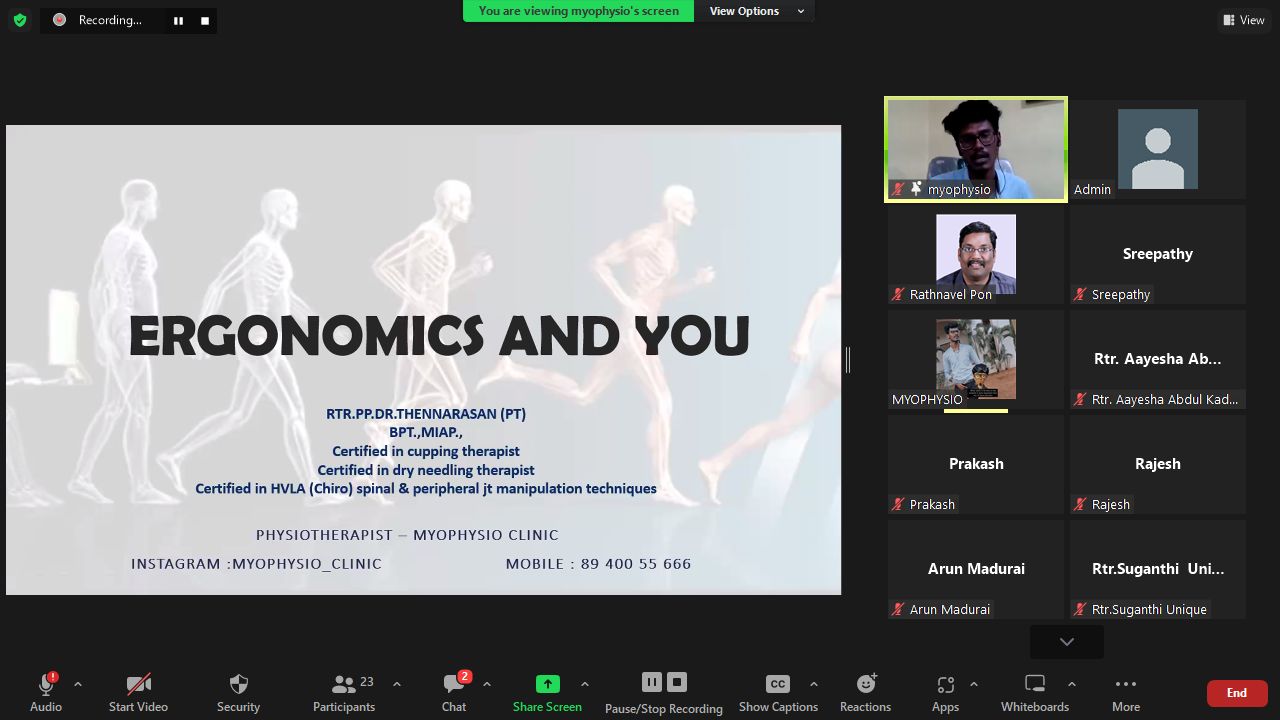
Task: Open the Security shield icon
Action: [238, 684]
